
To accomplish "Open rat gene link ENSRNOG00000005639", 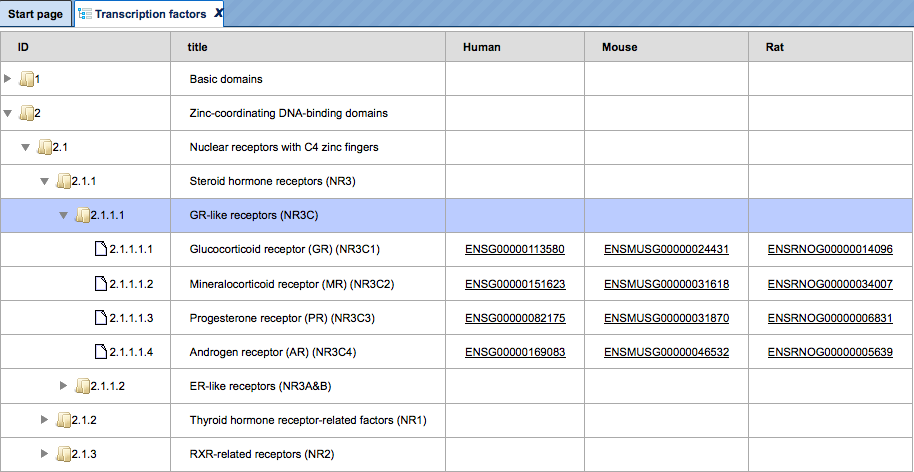I will coord(830,352).
